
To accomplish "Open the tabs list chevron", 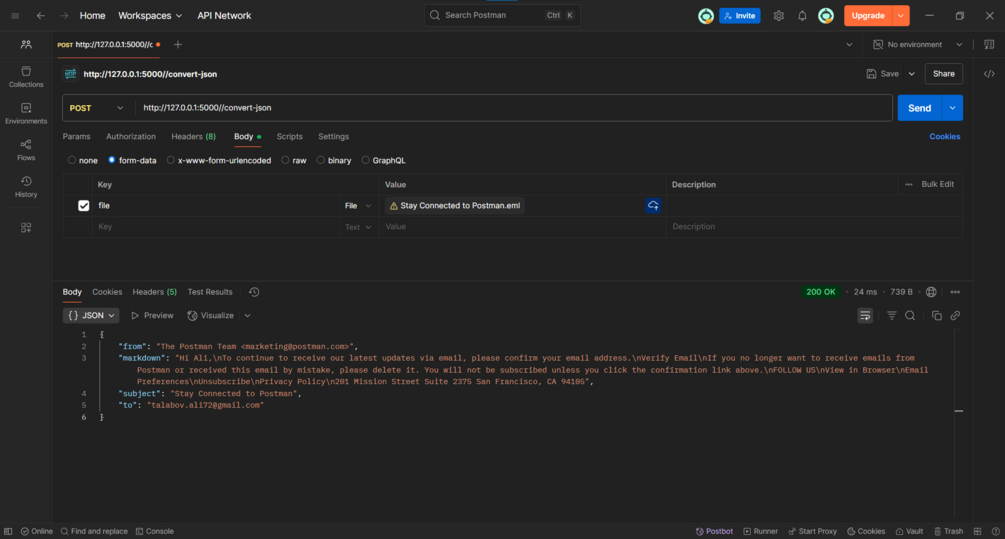I will [x=849, y=44].
